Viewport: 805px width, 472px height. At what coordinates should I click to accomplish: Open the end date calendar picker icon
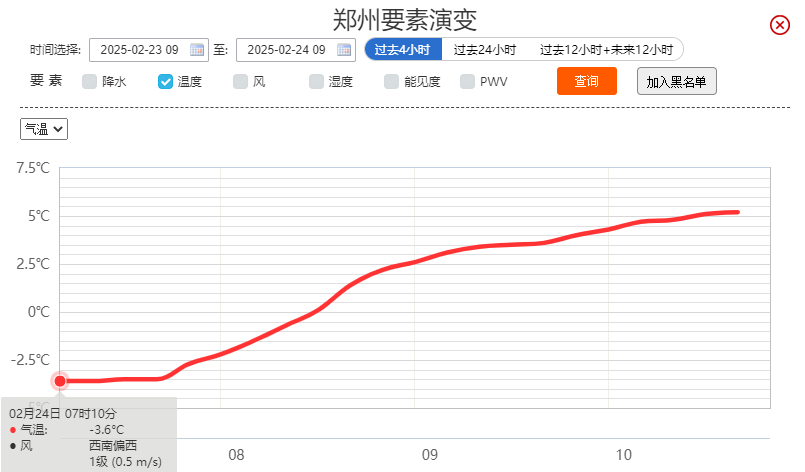pyautogui.click(x=344, y=50)
